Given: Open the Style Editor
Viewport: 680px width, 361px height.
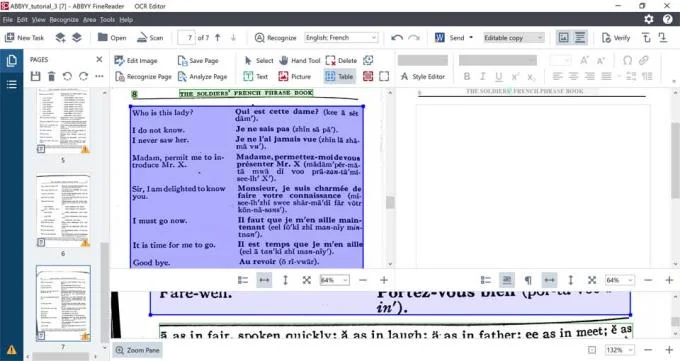Looking at the screenshot, I should pos(423,76).
